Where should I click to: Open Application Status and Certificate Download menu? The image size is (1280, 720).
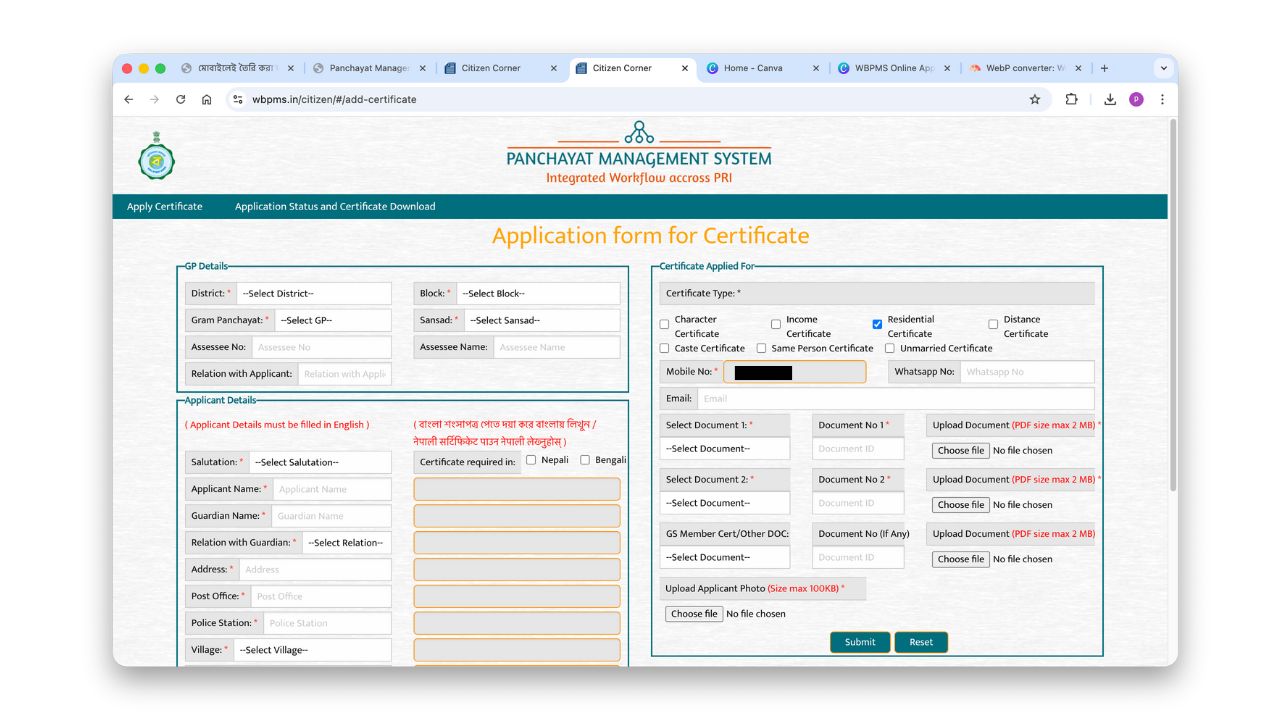(335, 206)
